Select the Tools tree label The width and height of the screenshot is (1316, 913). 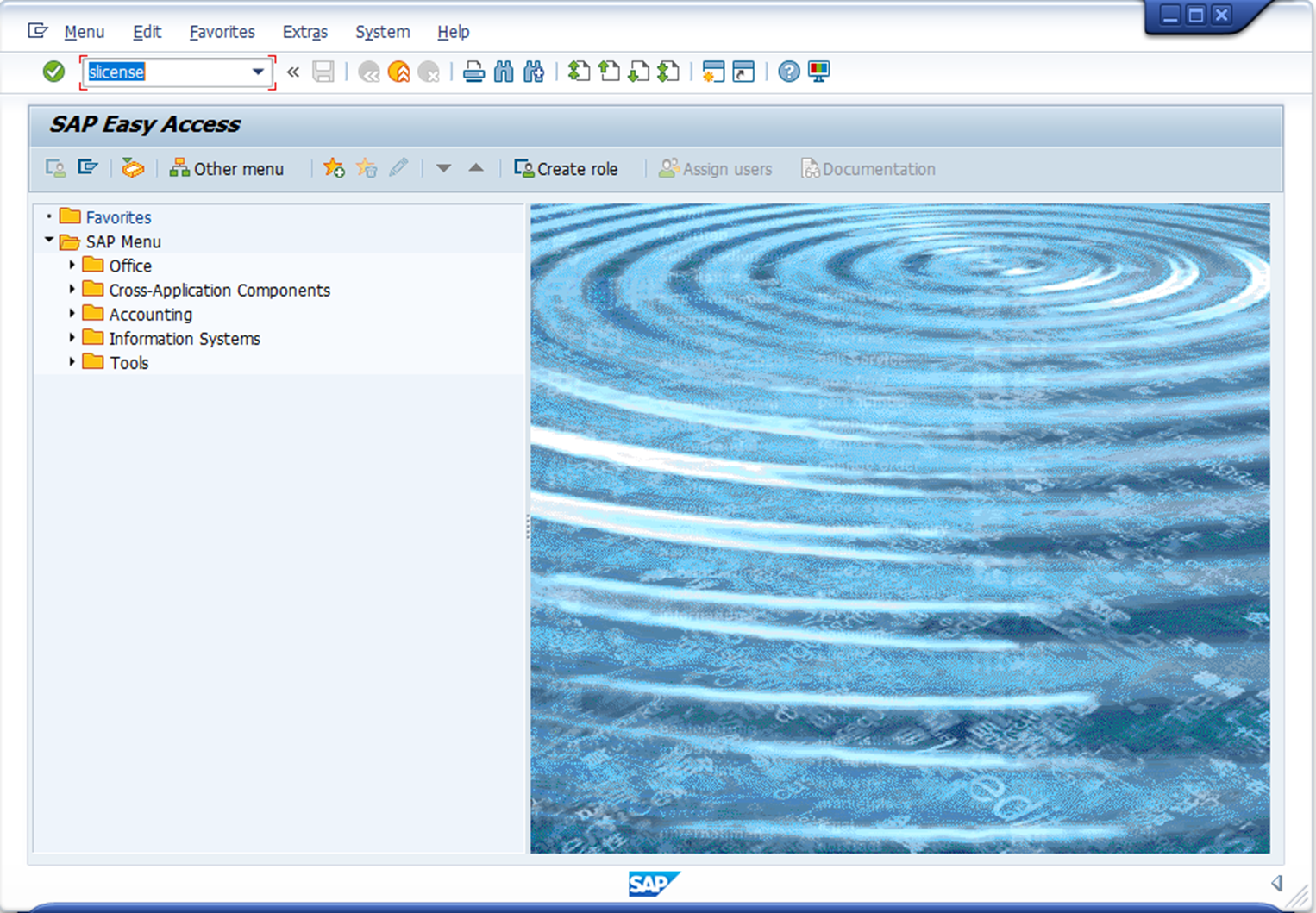pos(129,362)
